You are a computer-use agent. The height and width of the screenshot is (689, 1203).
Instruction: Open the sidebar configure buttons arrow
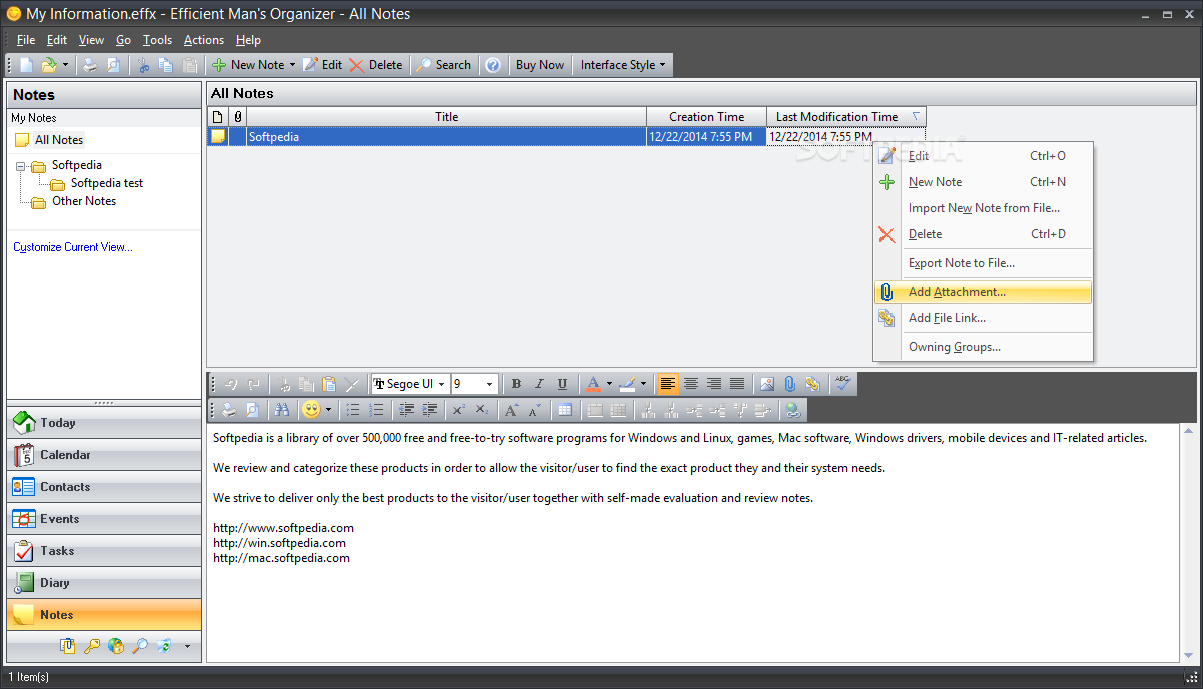[187, 646]
